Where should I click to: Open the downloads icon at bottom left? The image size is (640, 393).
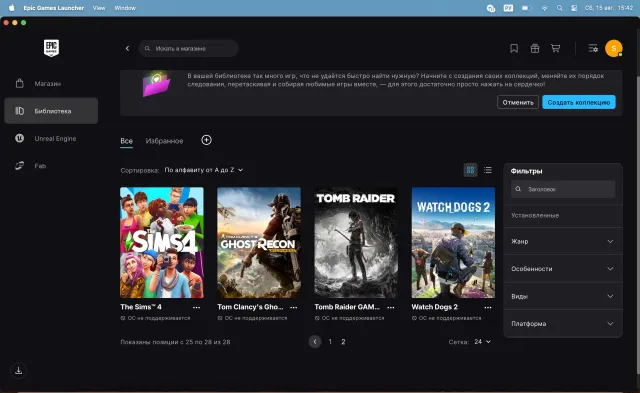[x=18, y=371]
